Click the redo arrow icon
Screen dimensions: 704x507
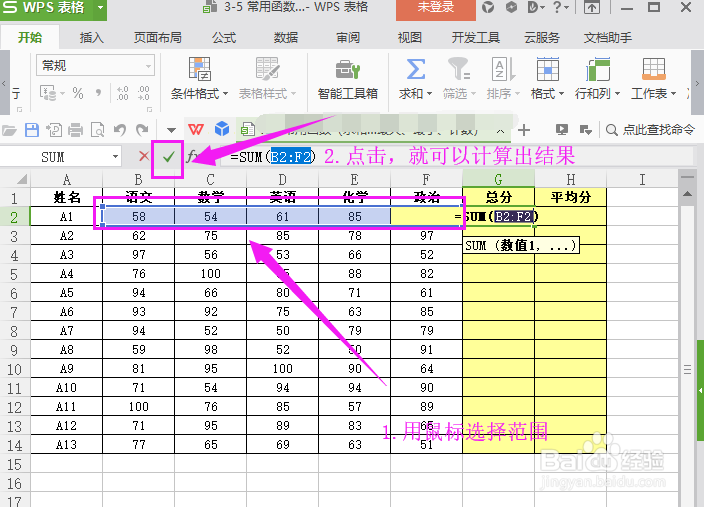coord(142,130)
